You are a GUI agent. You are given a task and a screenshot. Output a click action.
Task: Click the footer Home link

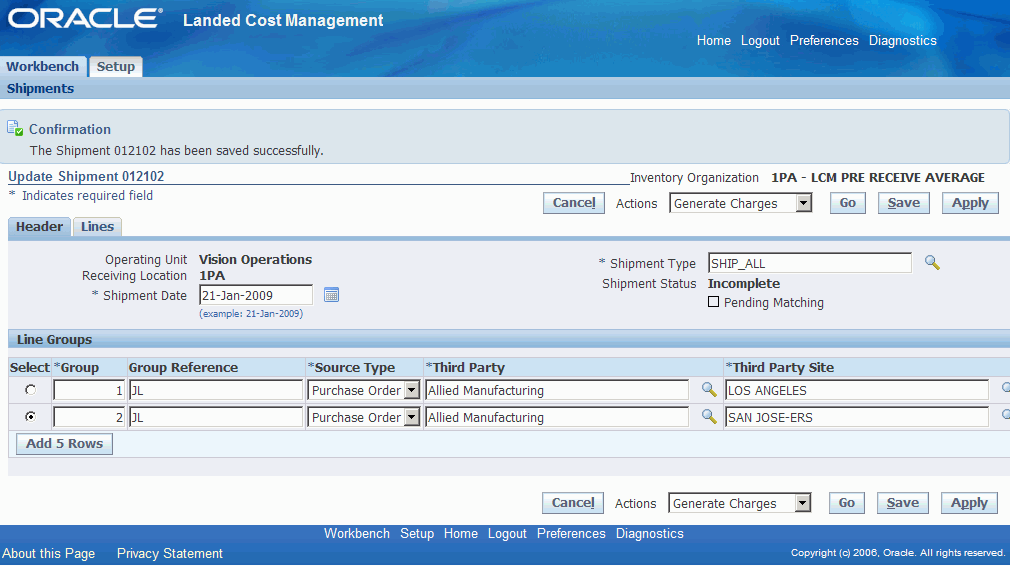click(461, 534)
